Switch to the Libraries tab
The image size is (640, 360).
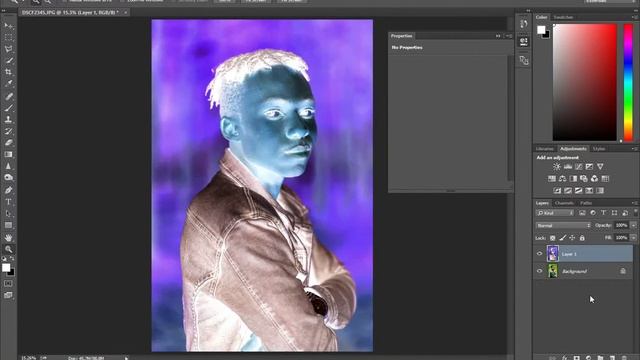pyautogui.click(x=545, y=149)
